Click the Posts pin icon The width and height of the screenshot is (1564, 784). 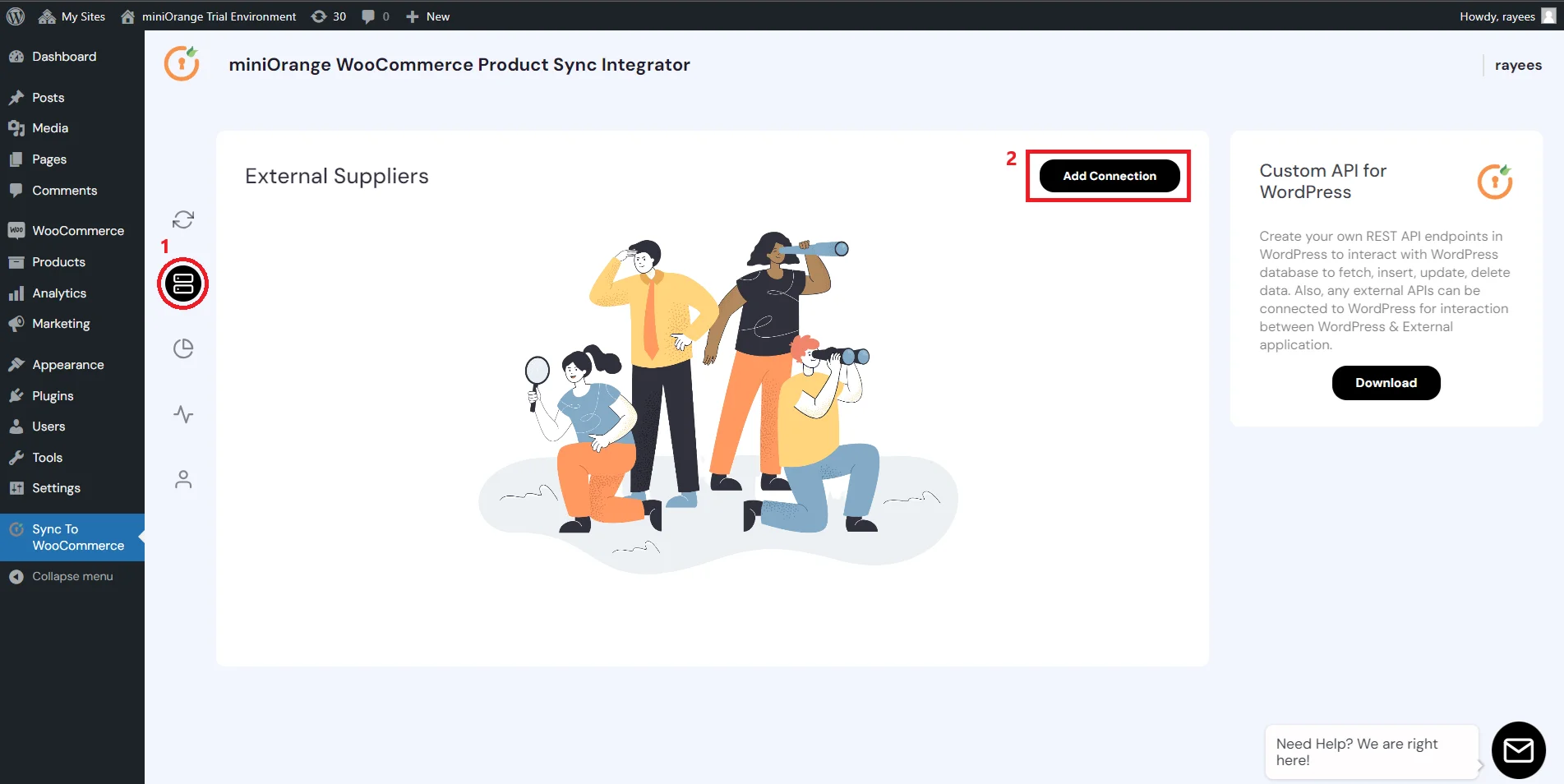16,97
